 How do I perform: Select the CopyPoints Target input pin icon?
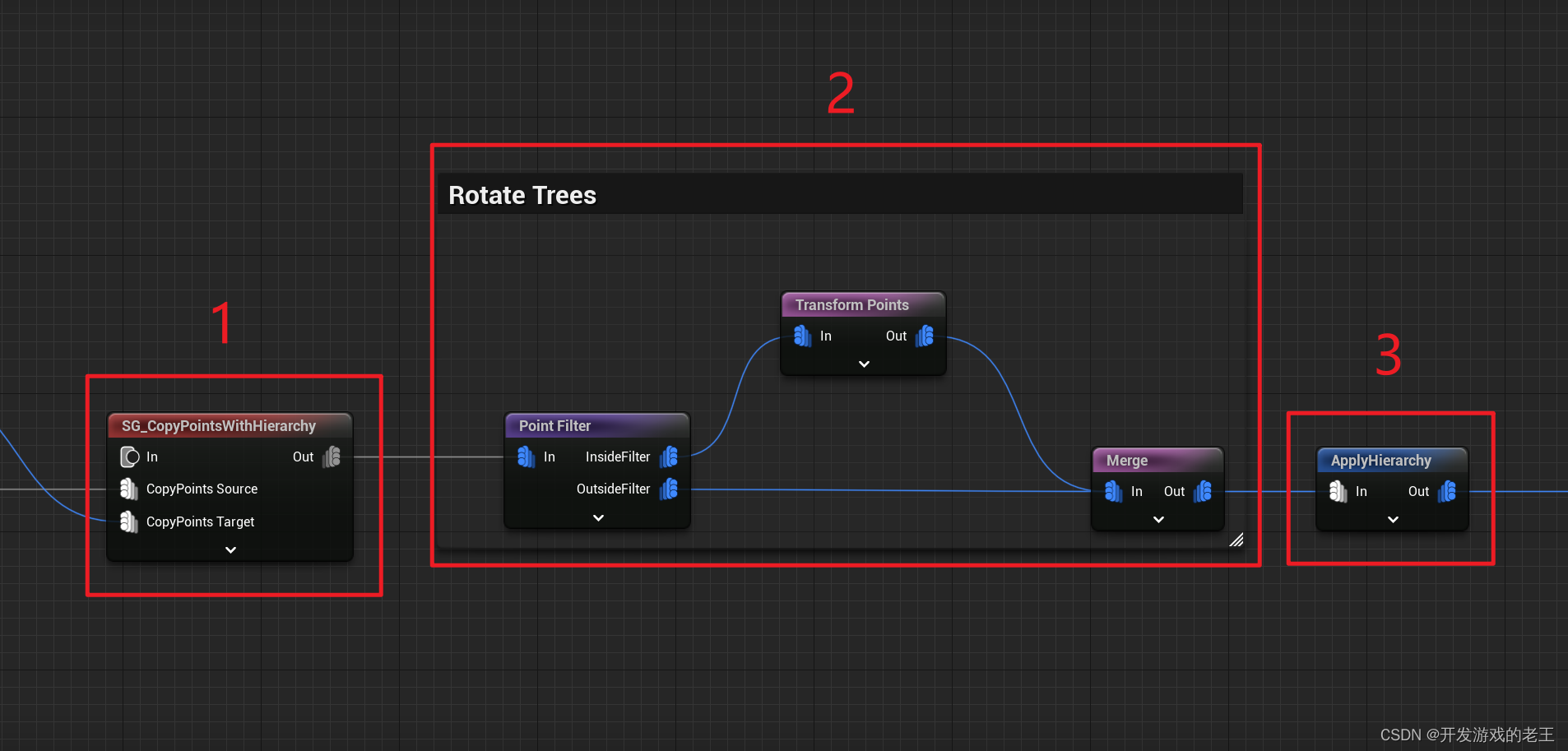129,522
